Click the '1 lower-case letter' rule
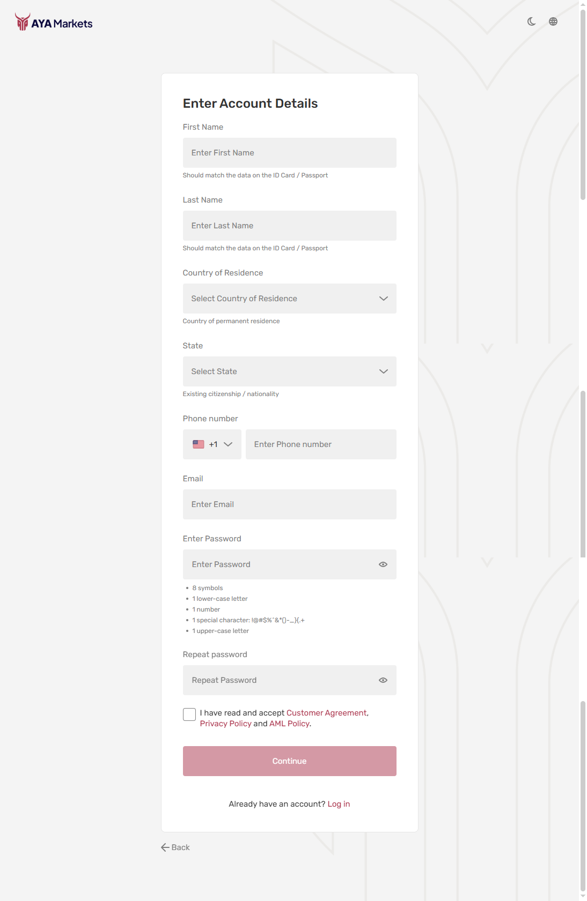Screen dimensions: 587x901 (x=220, y=599)
